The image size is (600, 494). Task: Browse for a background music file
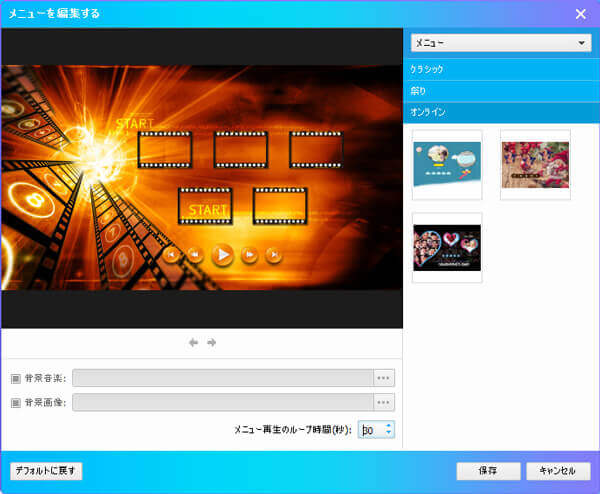pos(383,378)
